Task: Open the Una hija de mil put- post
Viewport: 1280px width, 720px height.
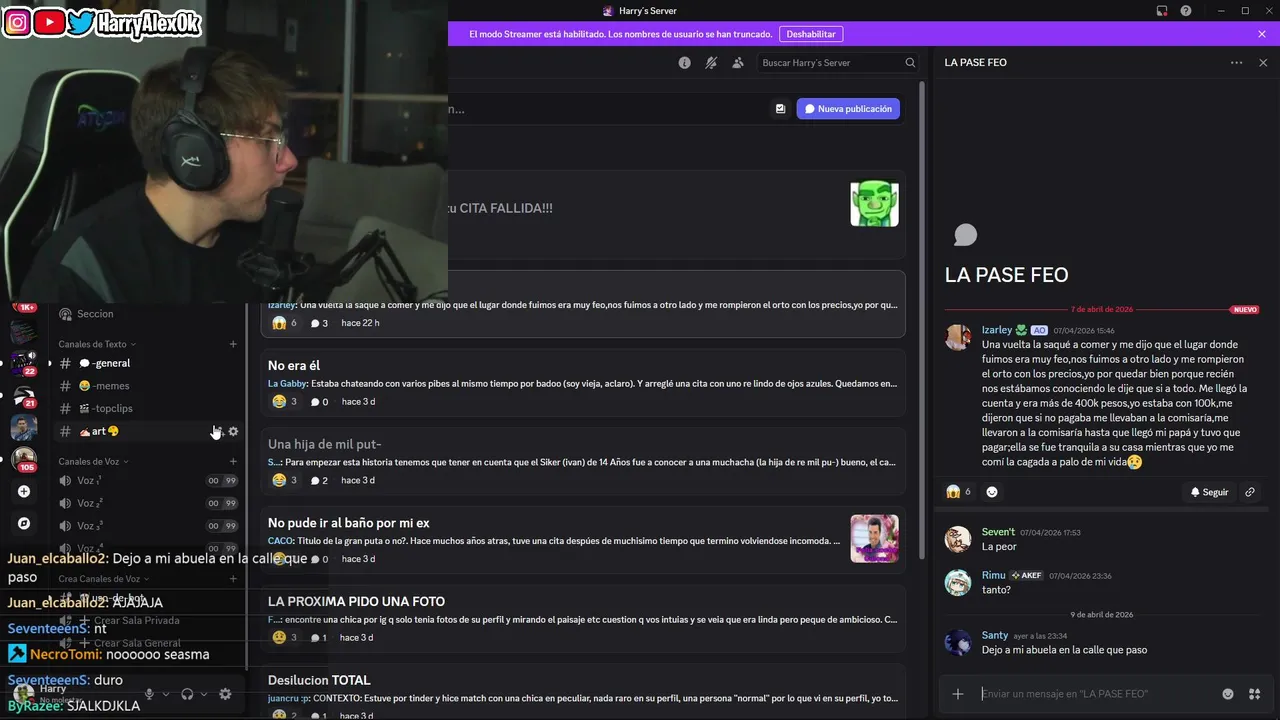Action: tap(583, 462)
